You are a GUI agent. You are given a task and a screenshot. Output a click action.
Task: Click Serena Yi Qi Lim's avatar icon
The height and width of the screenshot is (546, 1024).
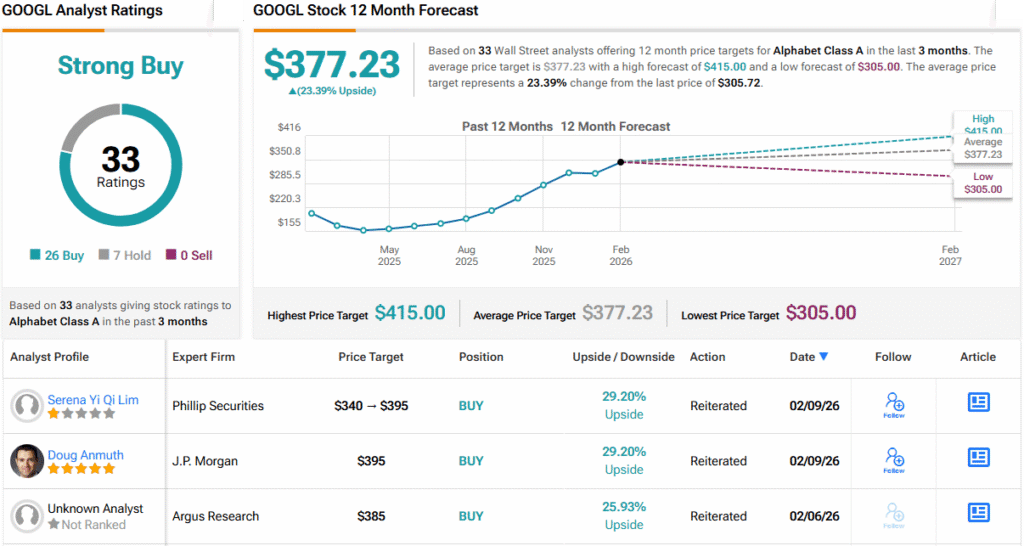27,406
